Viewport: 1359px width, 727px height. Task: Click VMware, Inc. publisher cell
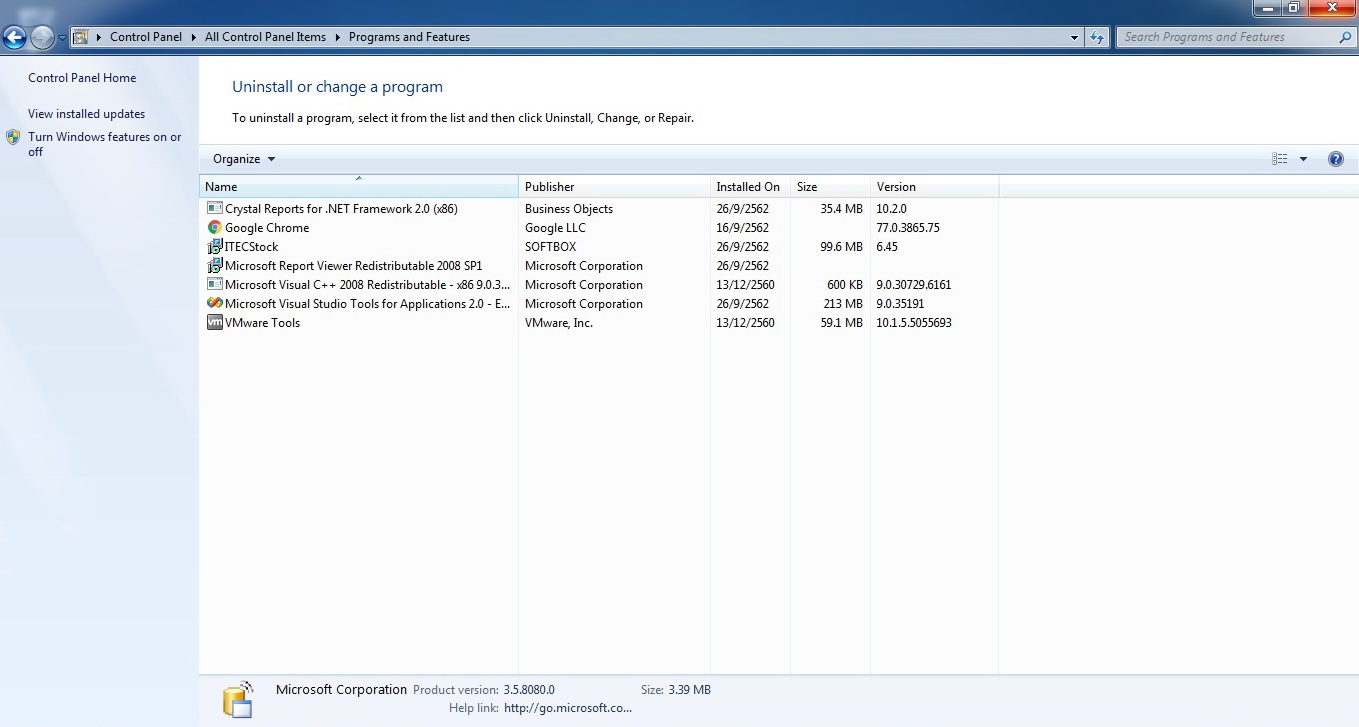[x=559, y=323]
